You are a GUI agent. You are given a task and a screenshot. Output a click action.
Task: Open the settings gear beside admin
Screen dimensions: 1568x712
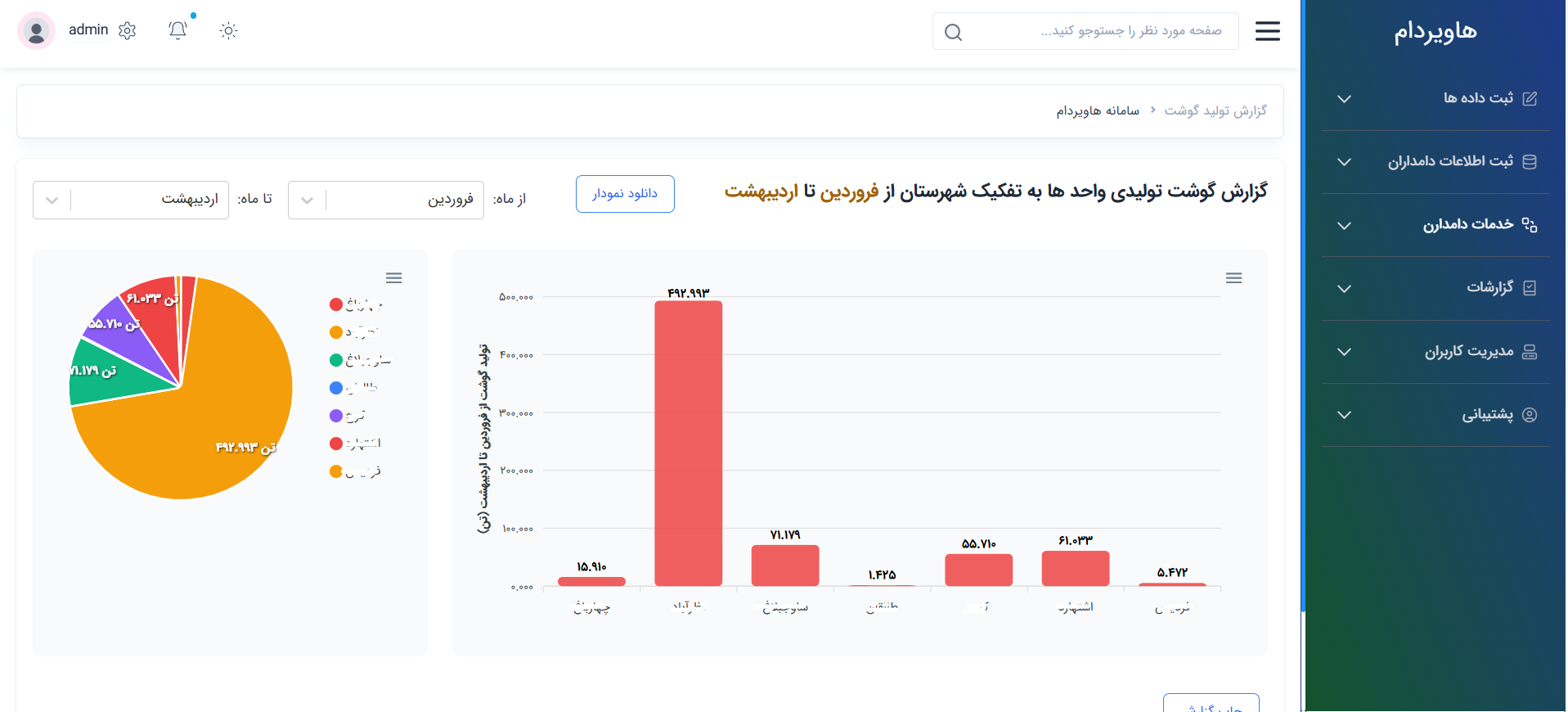click(x=127, y=30)
